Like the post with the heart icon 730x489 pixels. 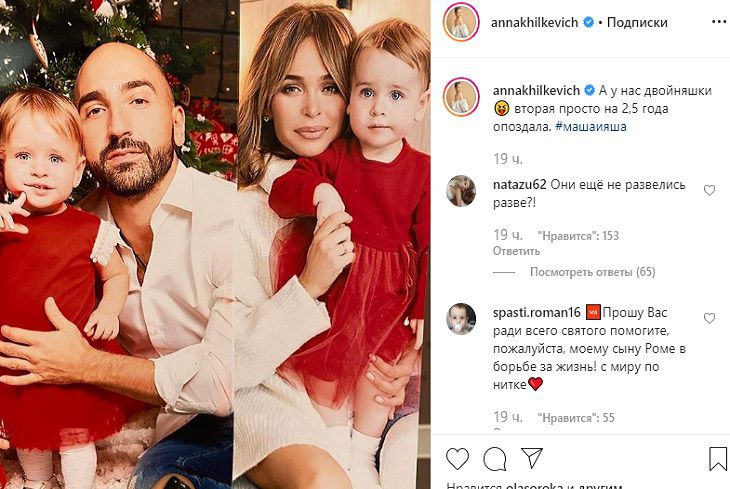[x=457, y=459]
